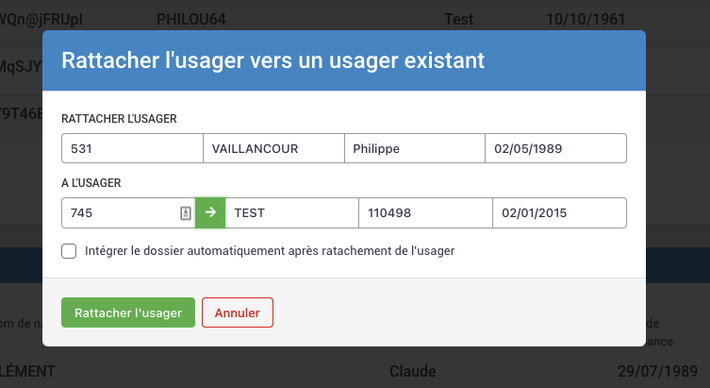The image size is (710, 388).
Task: Click the A L'USAGER section label
Action: (91, 183)
